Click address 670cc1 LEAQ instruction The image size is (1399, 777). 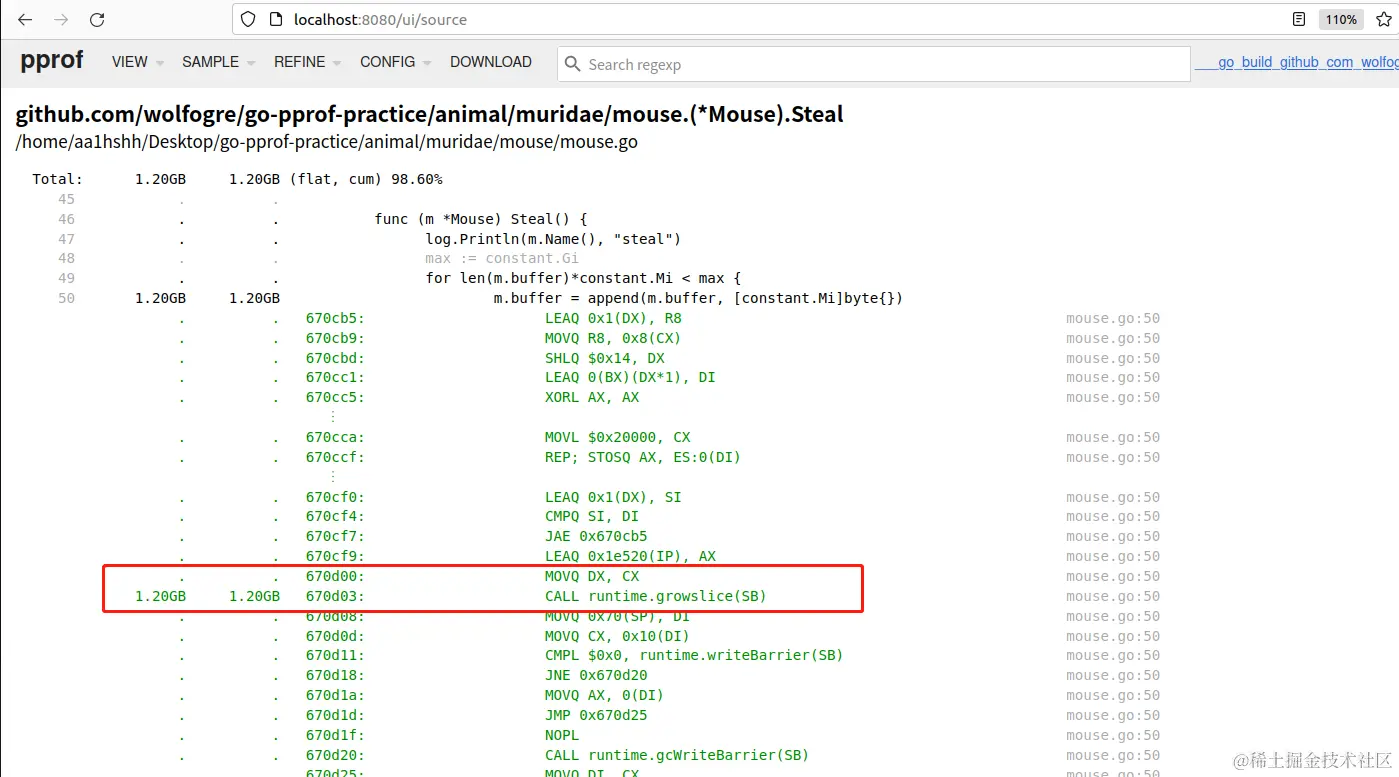(x=630, y=377)
